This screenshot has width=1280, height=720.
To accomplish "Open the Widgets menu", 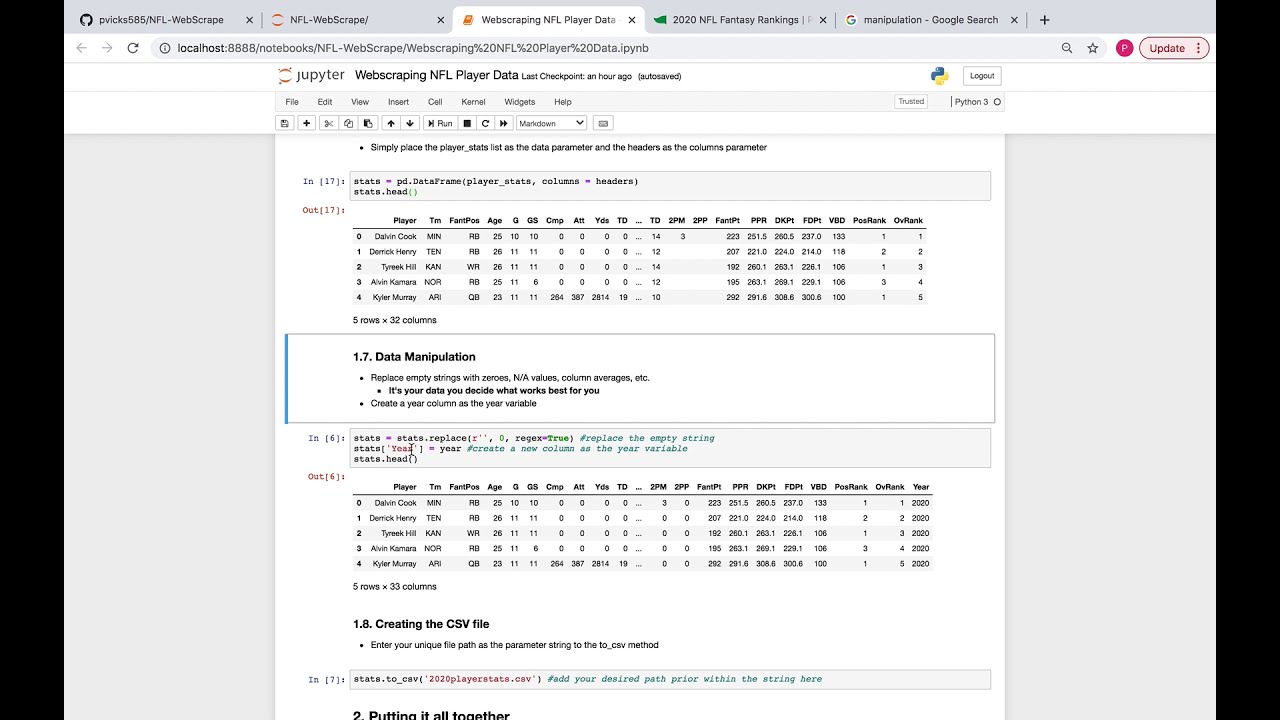I will tap(520, 102).
